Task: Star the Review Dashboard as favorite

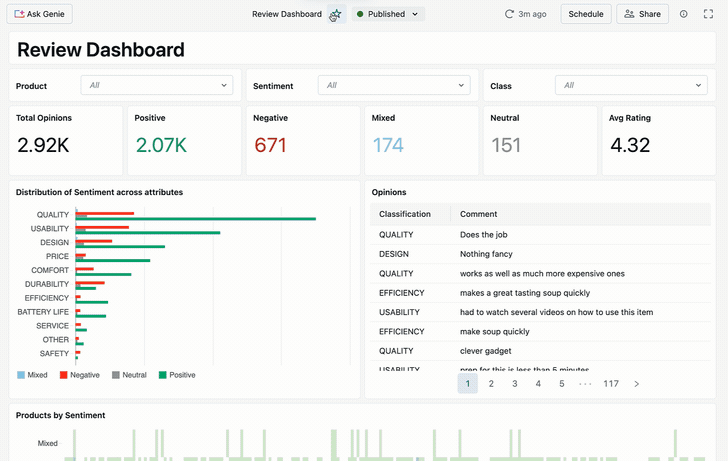Action: (x=336, y=14)
